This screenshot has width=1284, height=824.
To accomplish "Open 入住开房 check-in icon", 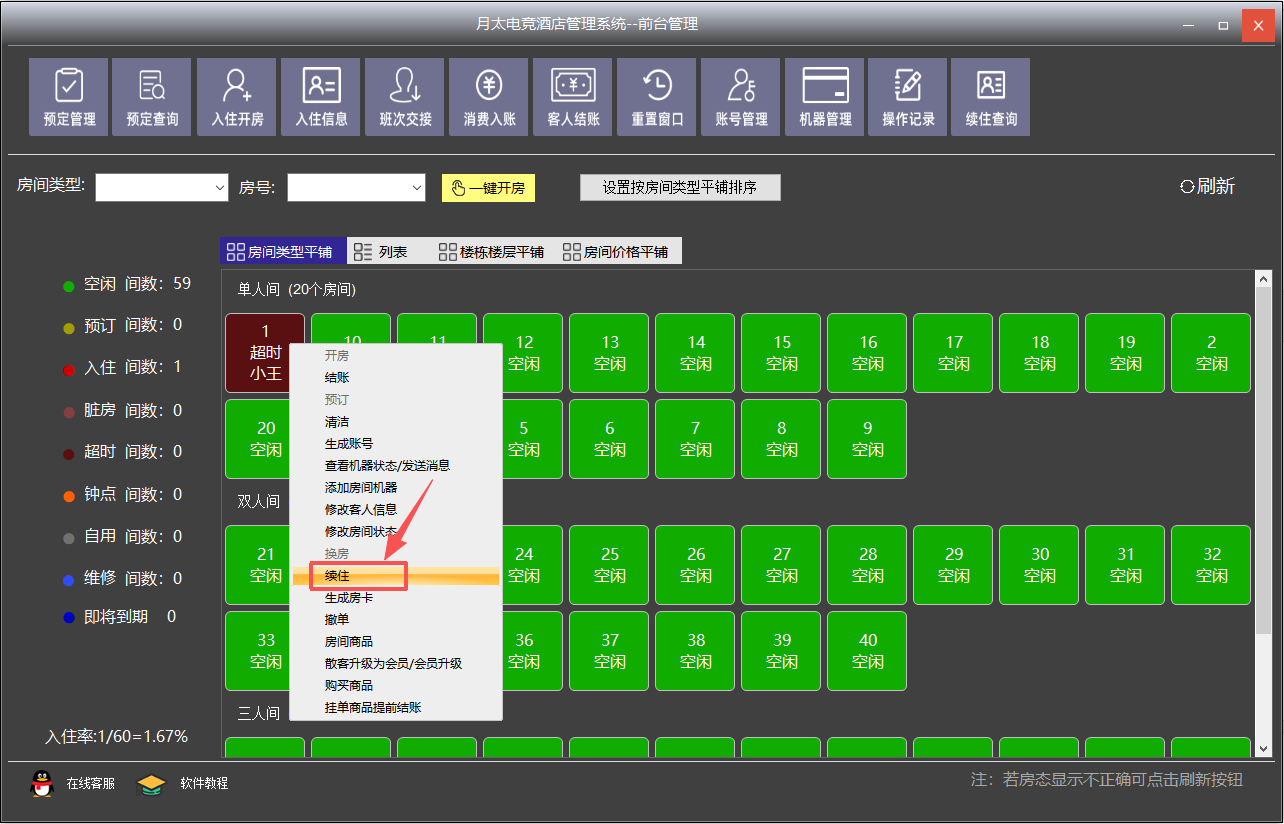I will pos(237,96).
